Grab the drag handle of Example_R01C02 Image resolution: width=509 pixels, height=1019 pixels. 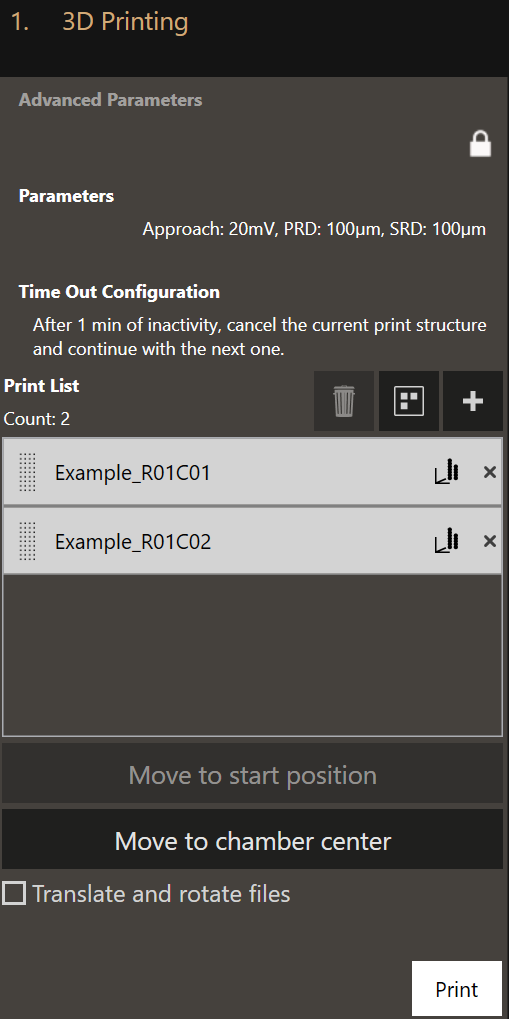[x=27, y=541]
